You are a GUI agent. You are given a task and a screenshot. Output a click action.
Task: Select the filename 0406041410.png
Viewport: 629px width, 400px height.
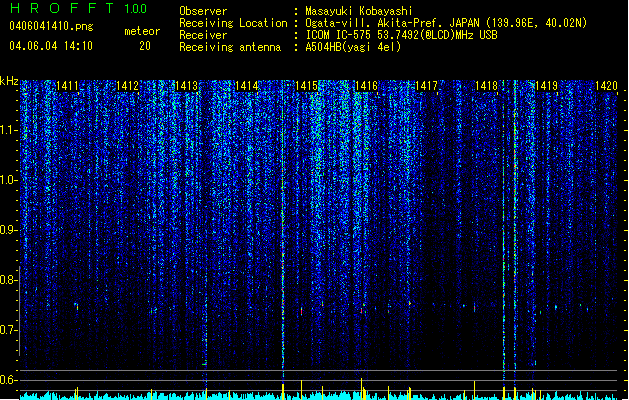pyautogui.click(x=51, y=26)
